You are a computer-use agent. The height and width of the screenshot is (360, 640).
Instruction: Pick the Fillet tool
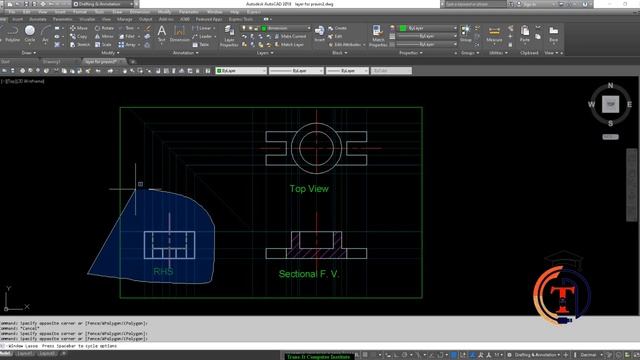pyautogui.click(x=127, y=36)
